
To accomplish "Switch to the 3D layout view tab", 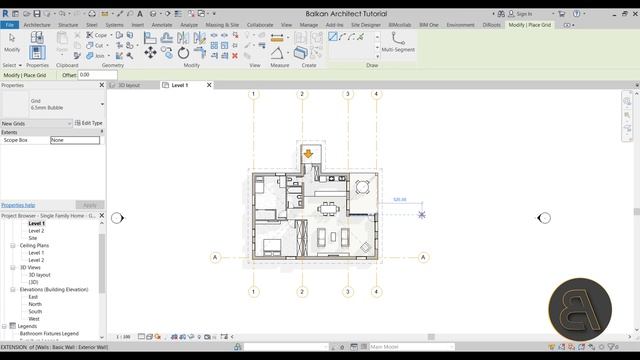I will click(x=129, y=85).
